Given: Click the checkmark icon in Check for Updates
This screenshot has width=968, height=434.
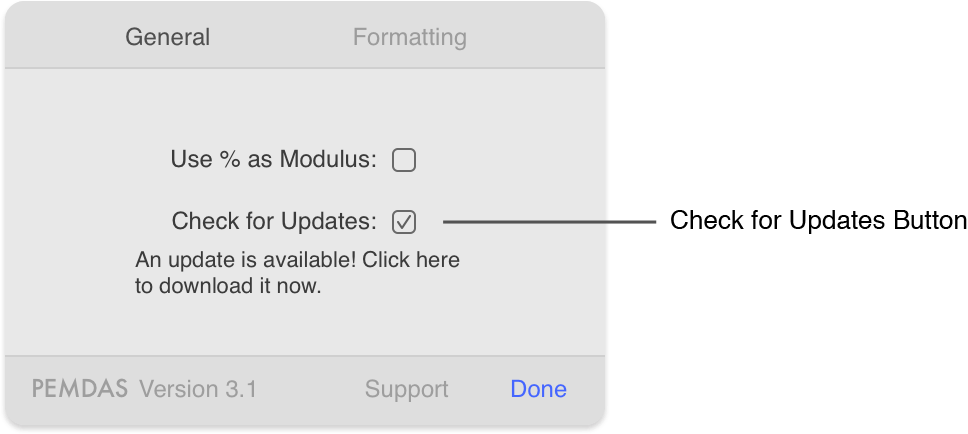Looking at the screenshot, I should [x=404, y=222].
